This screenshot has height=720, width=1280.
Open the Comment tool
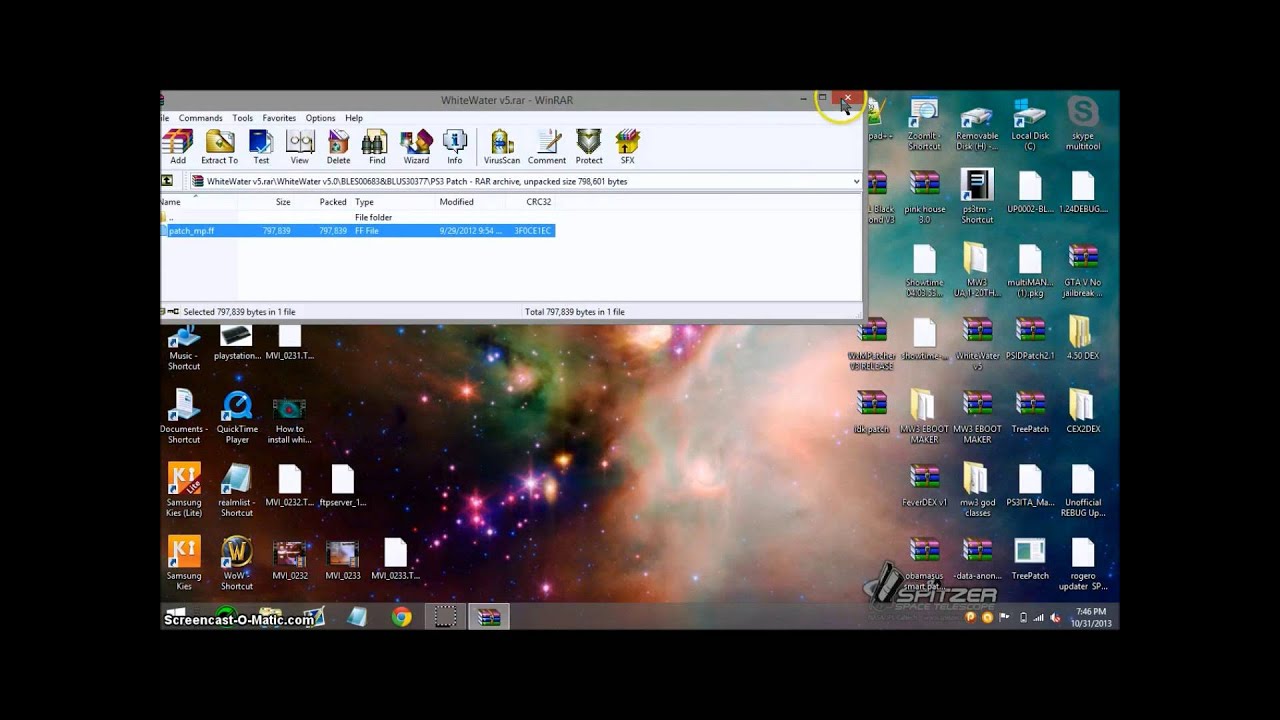(x=547, y=147)
